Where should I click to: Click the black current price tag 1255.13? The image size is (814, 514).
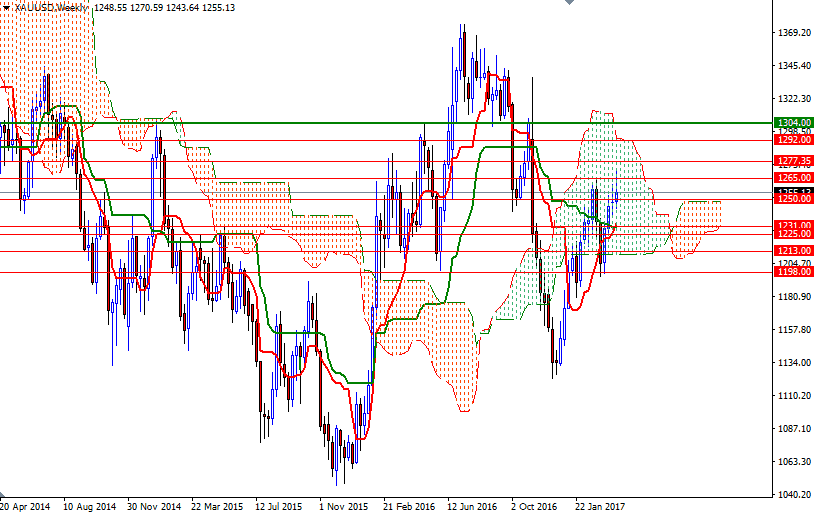click(792, 191)
